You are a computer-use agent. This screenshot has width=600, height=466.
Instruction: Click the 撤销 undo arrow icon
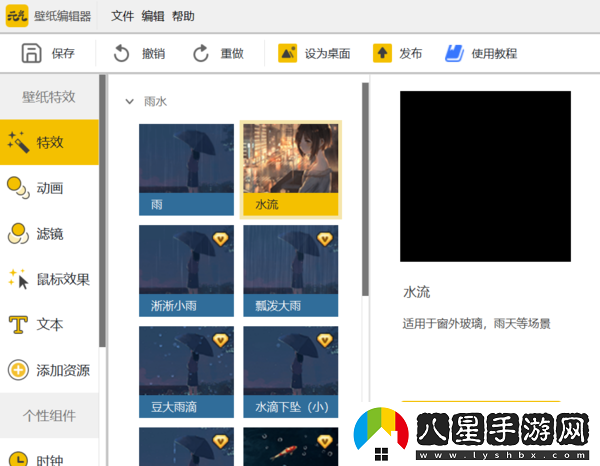(121, 53)
